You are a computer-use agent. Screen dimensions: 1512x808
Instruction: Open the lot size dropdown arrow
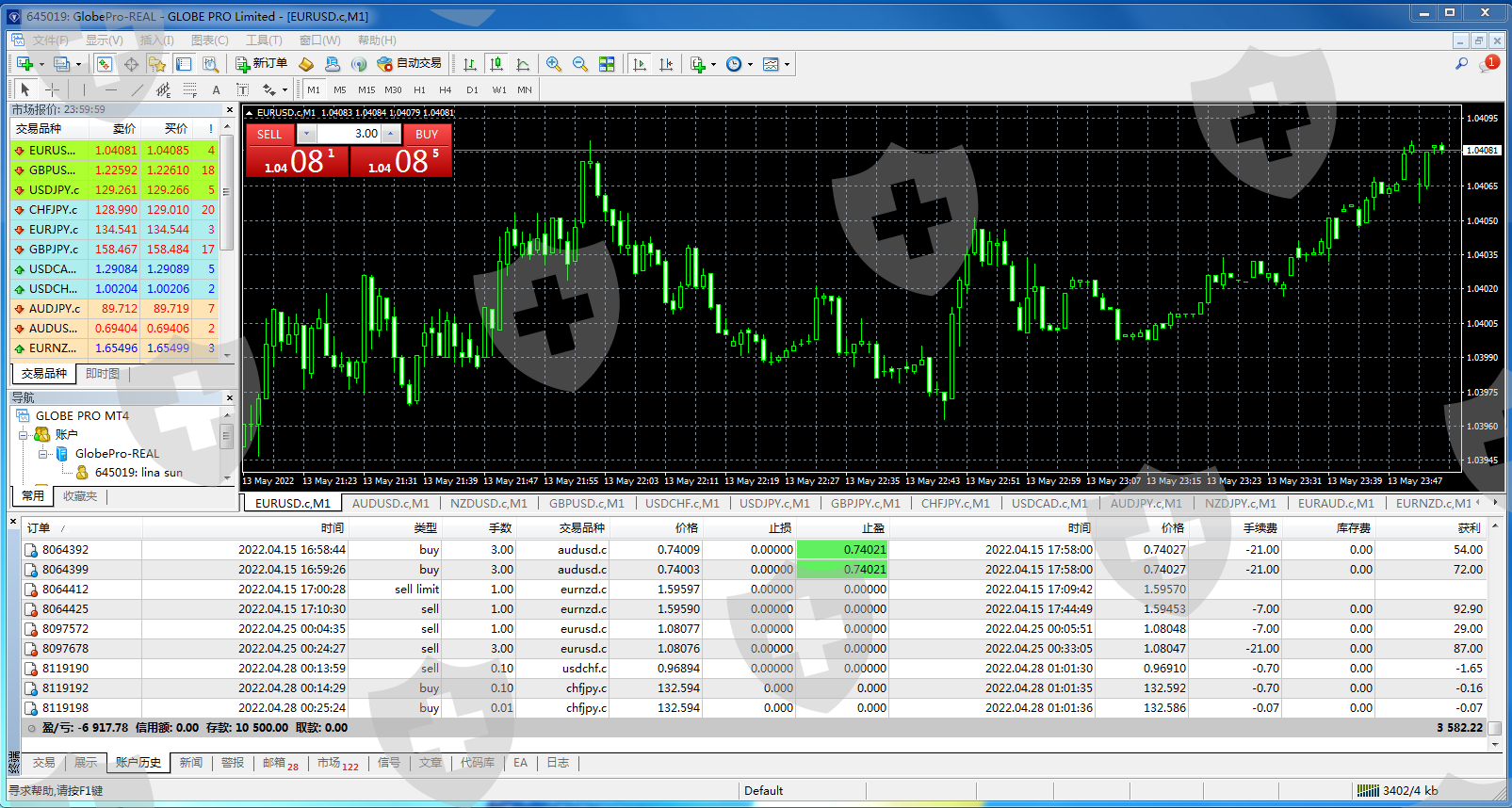[305, 134]
